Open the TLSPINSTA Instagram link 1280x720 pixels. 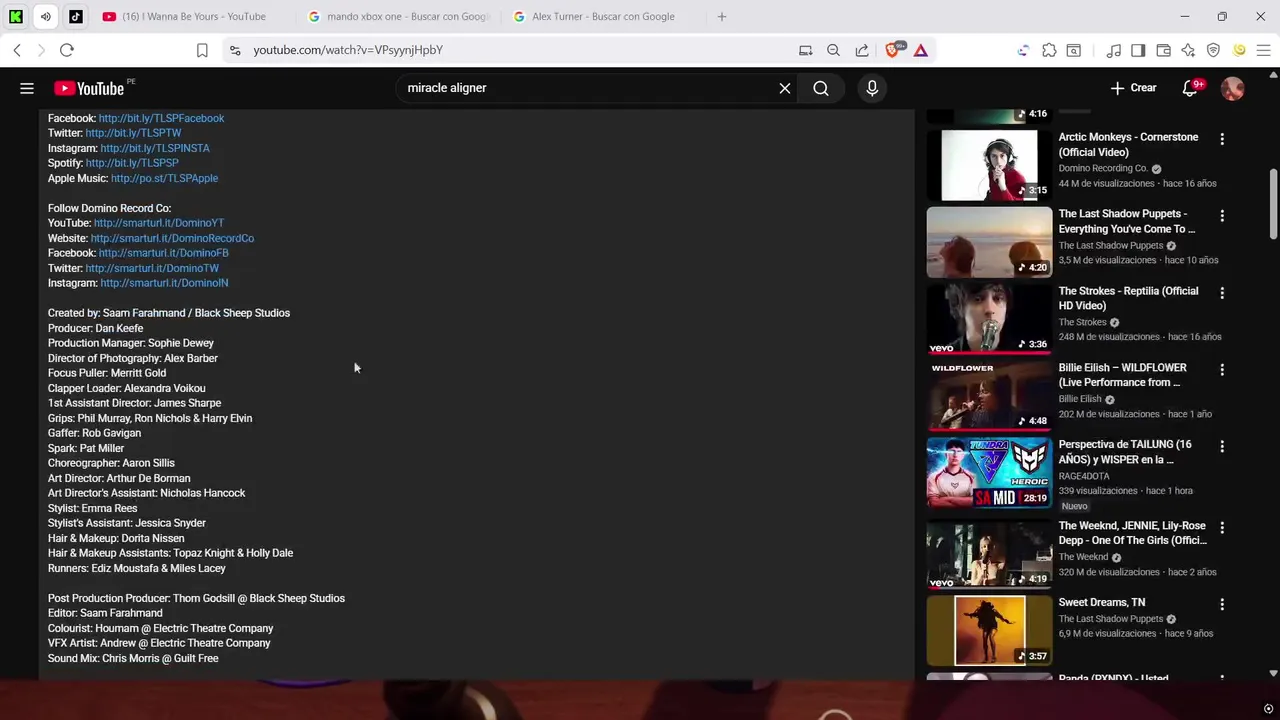pyautogui.click(x=155, y=148)
